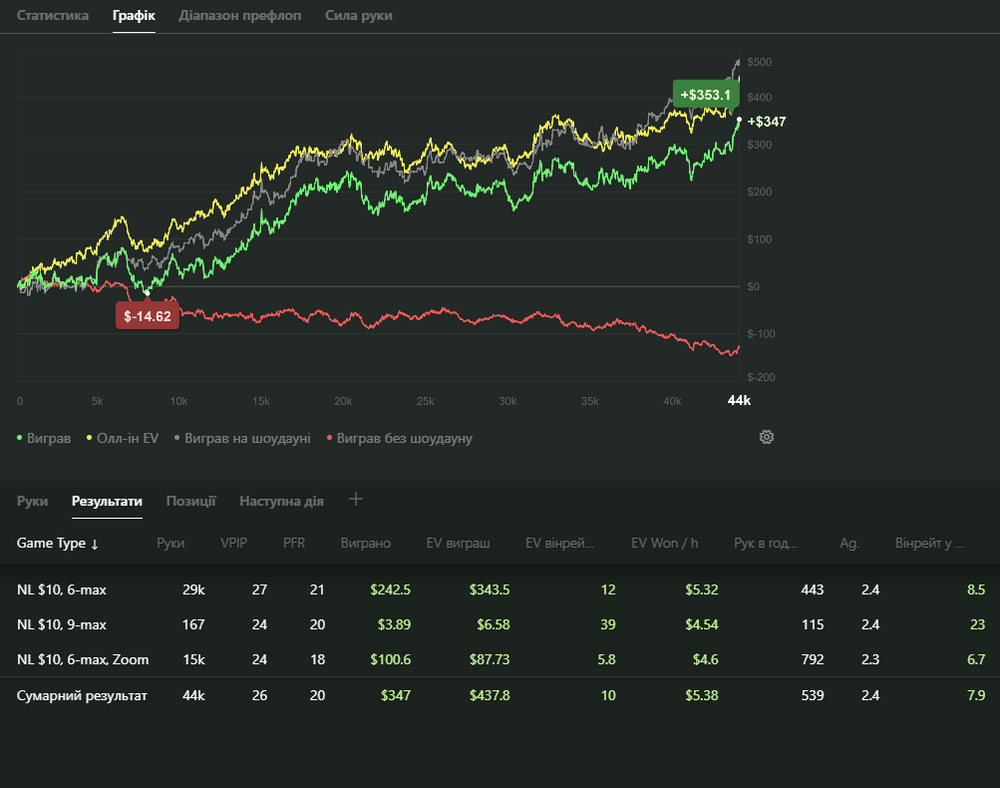Viewport: 1000px width, 788px height.
Task: Toggle the green Виграв legend series
Action: coord(44,438)
